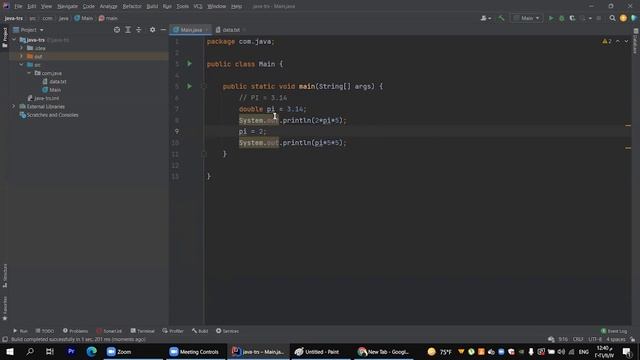Click Run with Coverage icon
Viewport: 640px width, 360px height.
[x=572, y=18]
